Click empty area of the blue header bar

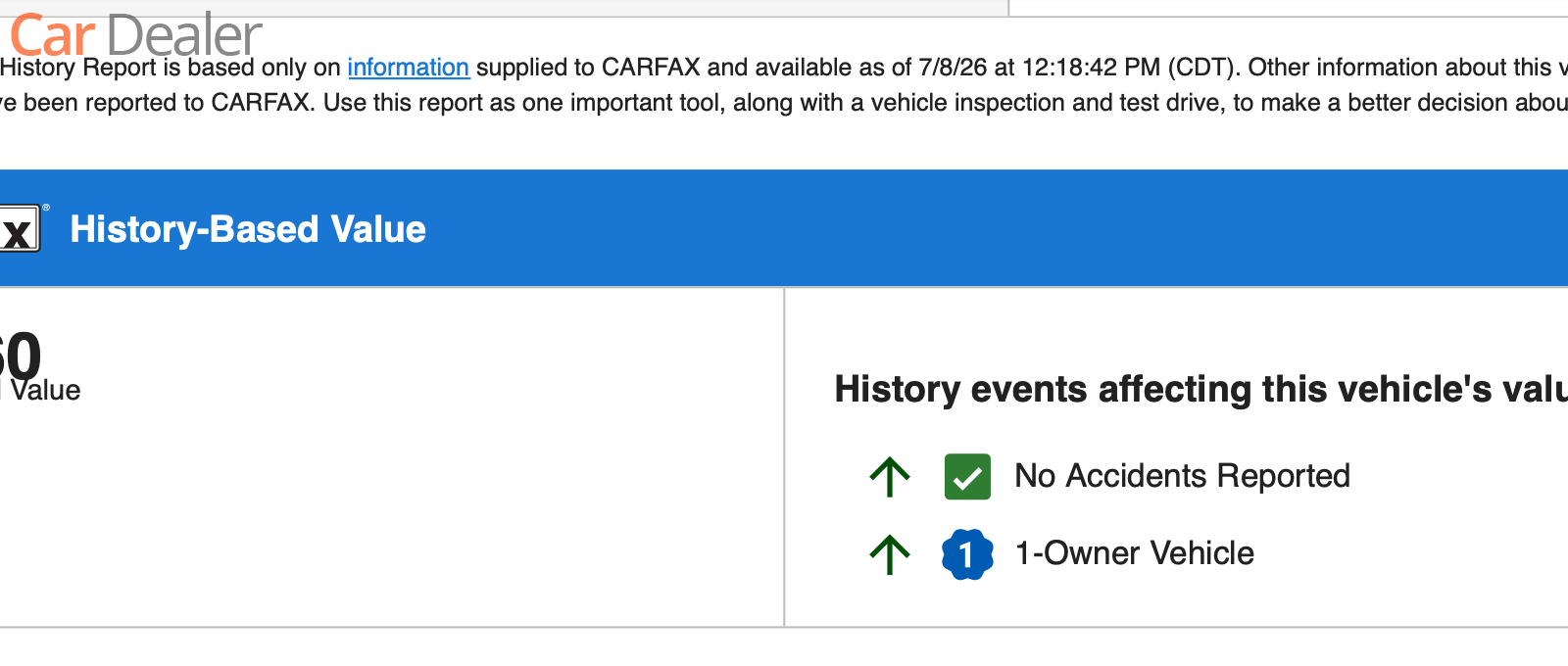[x=980, y=229]
